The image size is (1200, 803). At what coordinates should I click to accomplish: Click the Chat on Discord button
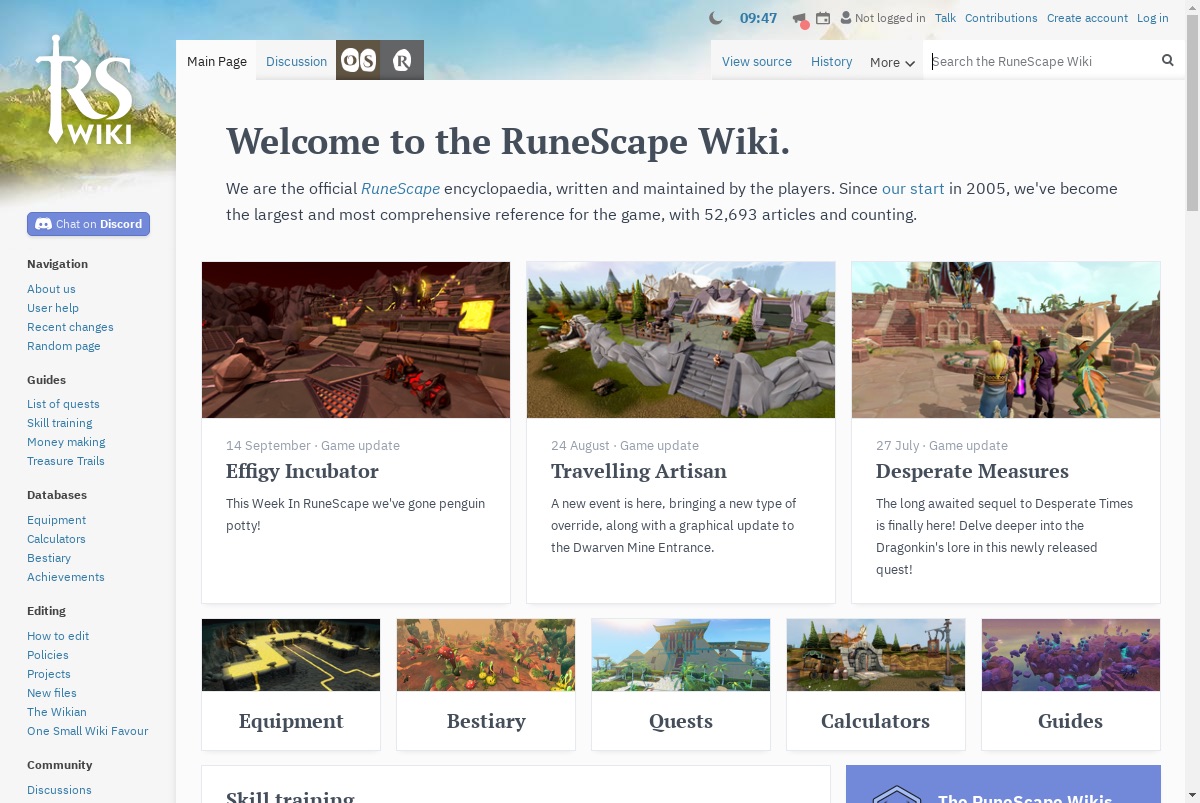pos(88,224)
